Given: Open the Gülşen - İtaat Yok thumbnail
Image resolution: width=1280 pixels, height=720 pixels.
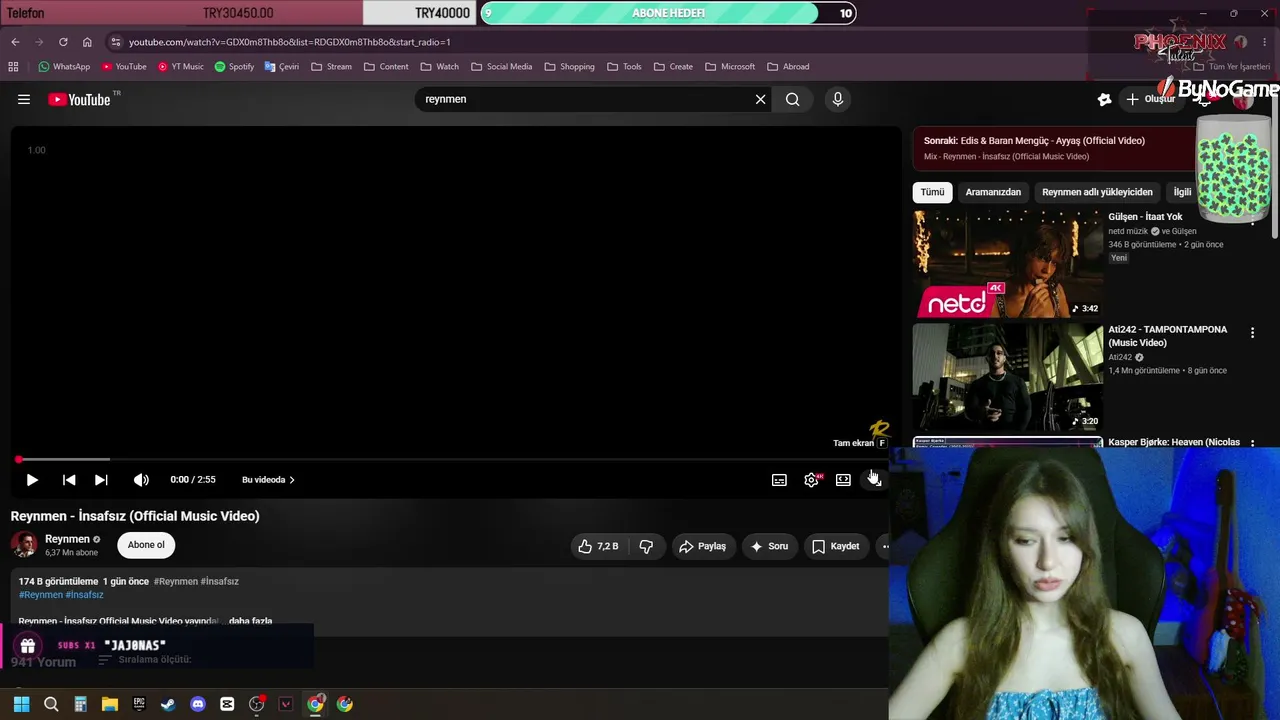Looking at the screenshot, I should click(1008, 264).
